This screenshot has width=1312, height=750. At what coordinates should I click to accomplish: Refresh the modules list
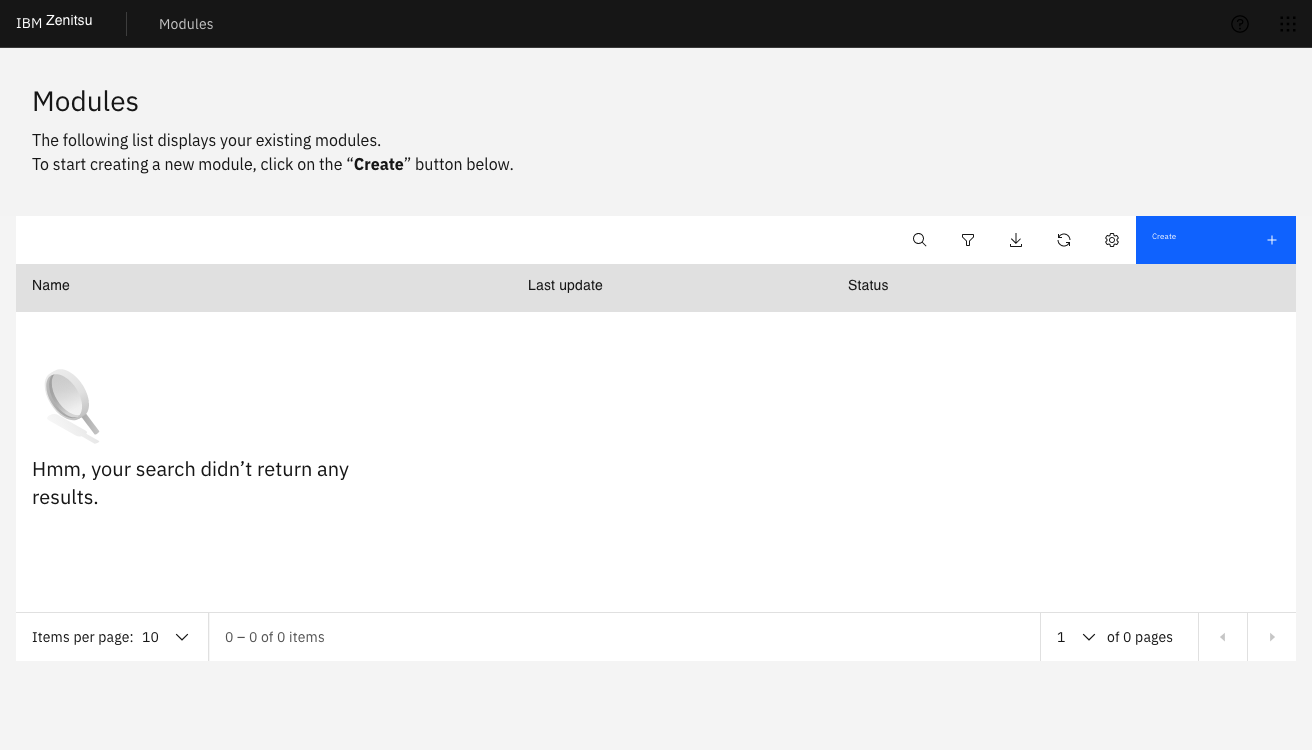(1064, 240)
